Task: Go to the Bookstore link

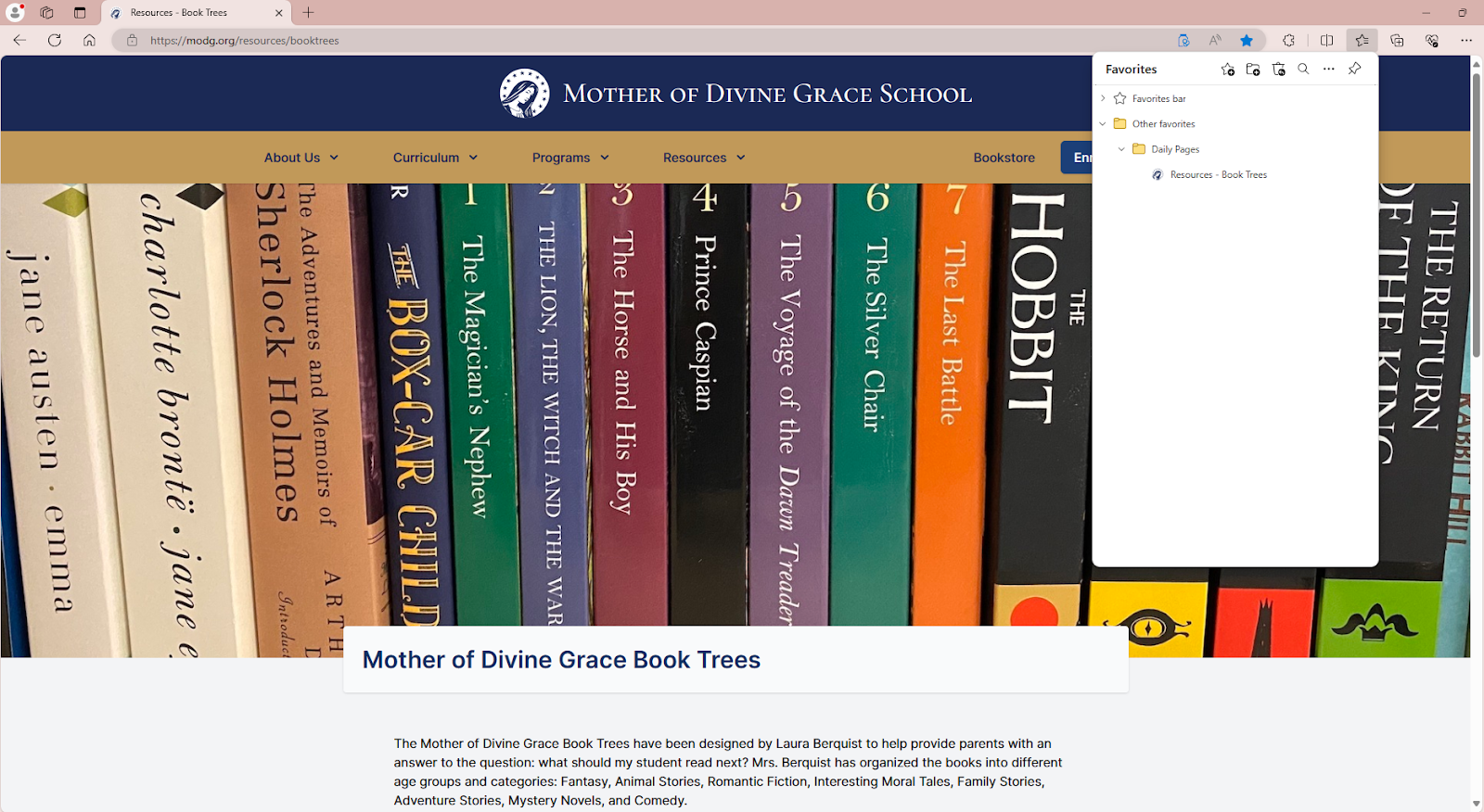Action: pyautogui.click(x=1004, y=158)
